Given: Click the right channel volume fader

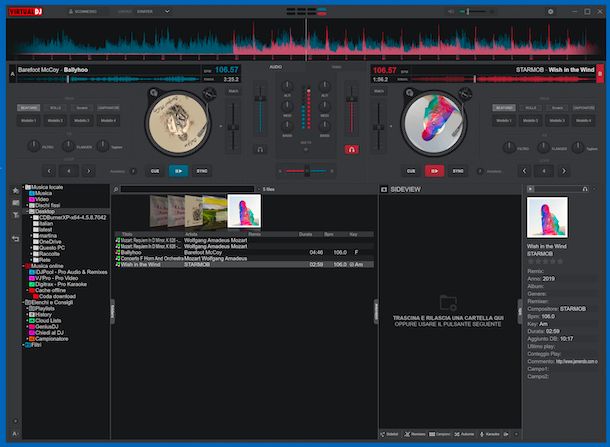Looking at the screenshot, I should tap(352, 99).
